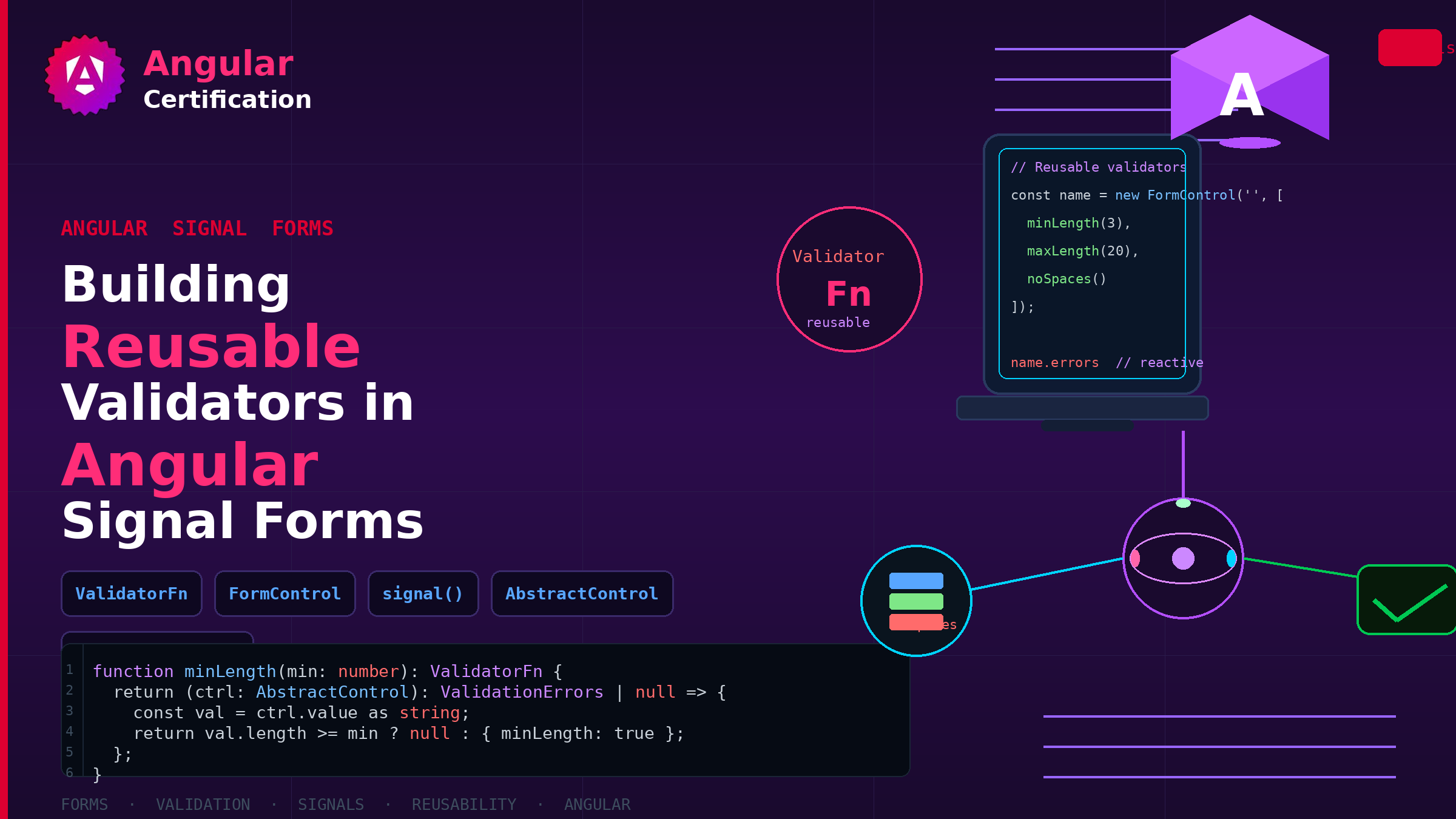Click the Angular certification badge logo

85,75
